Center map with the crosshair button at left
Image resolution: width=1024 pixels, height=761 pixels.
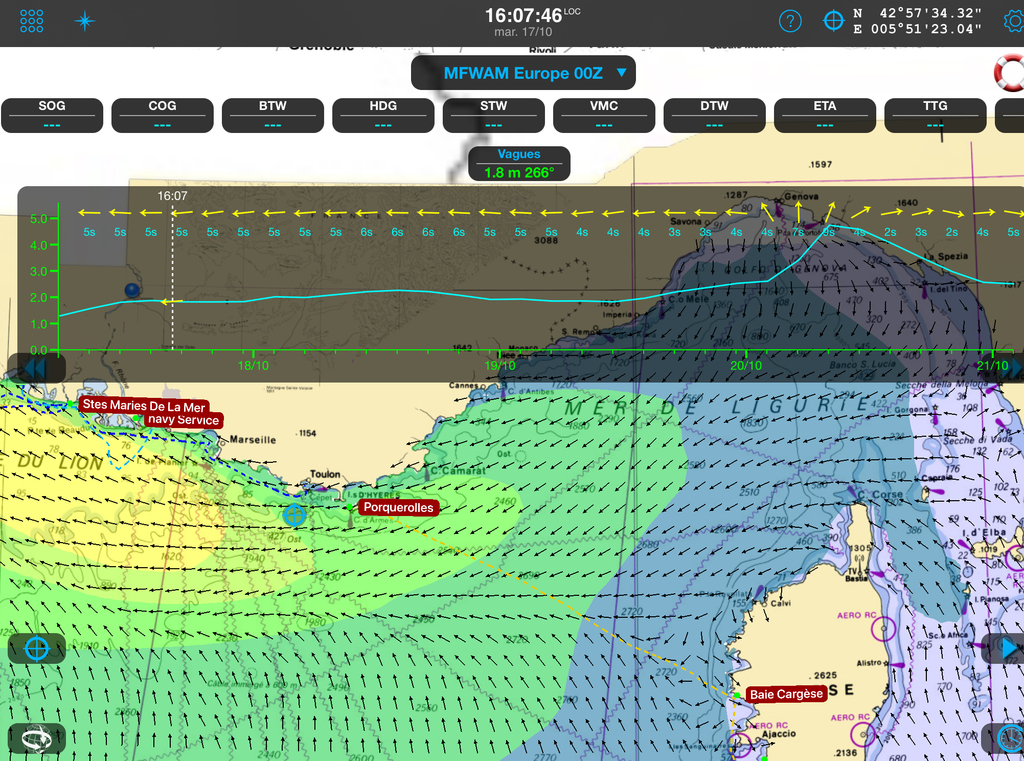[37, 649]
